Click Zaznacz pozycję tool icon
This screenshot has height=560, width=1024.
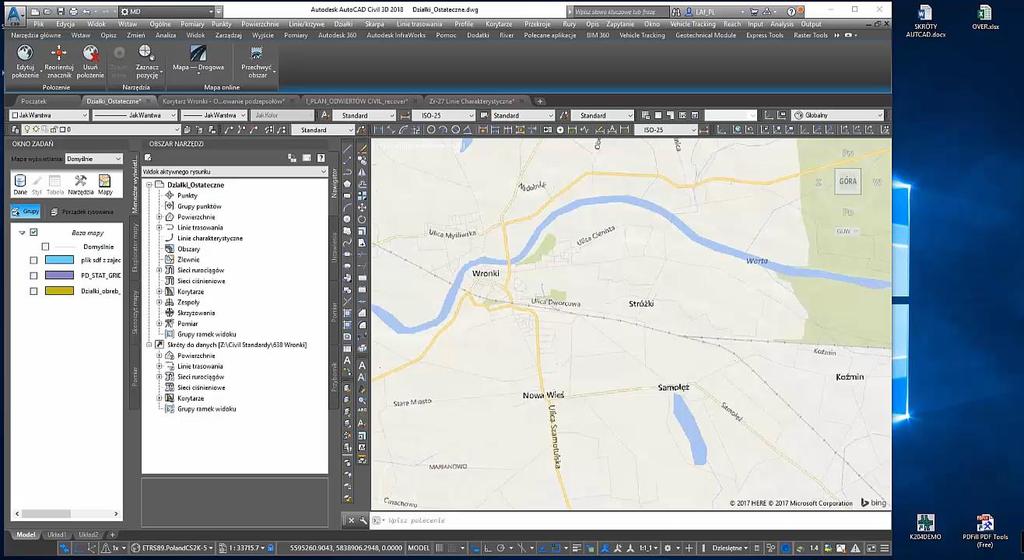[146, 53]
